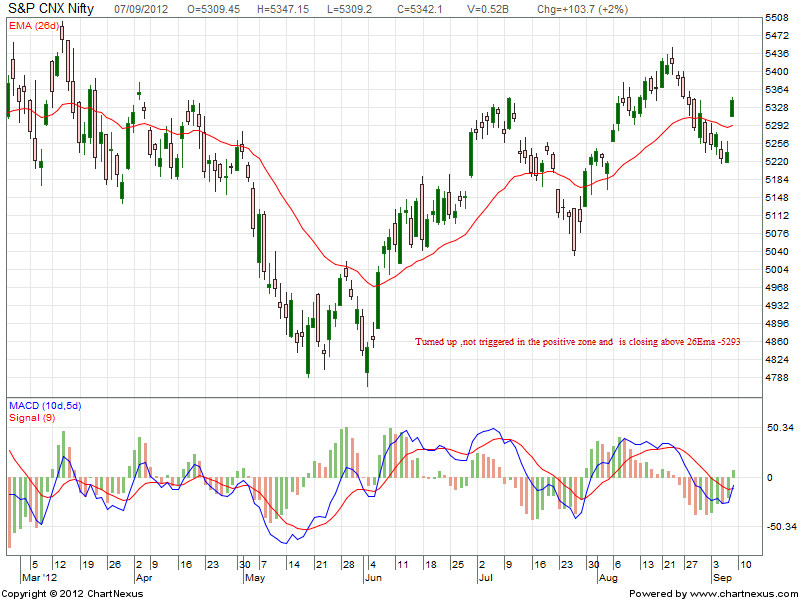Click the high value H=5347.15

pos(283,9)
